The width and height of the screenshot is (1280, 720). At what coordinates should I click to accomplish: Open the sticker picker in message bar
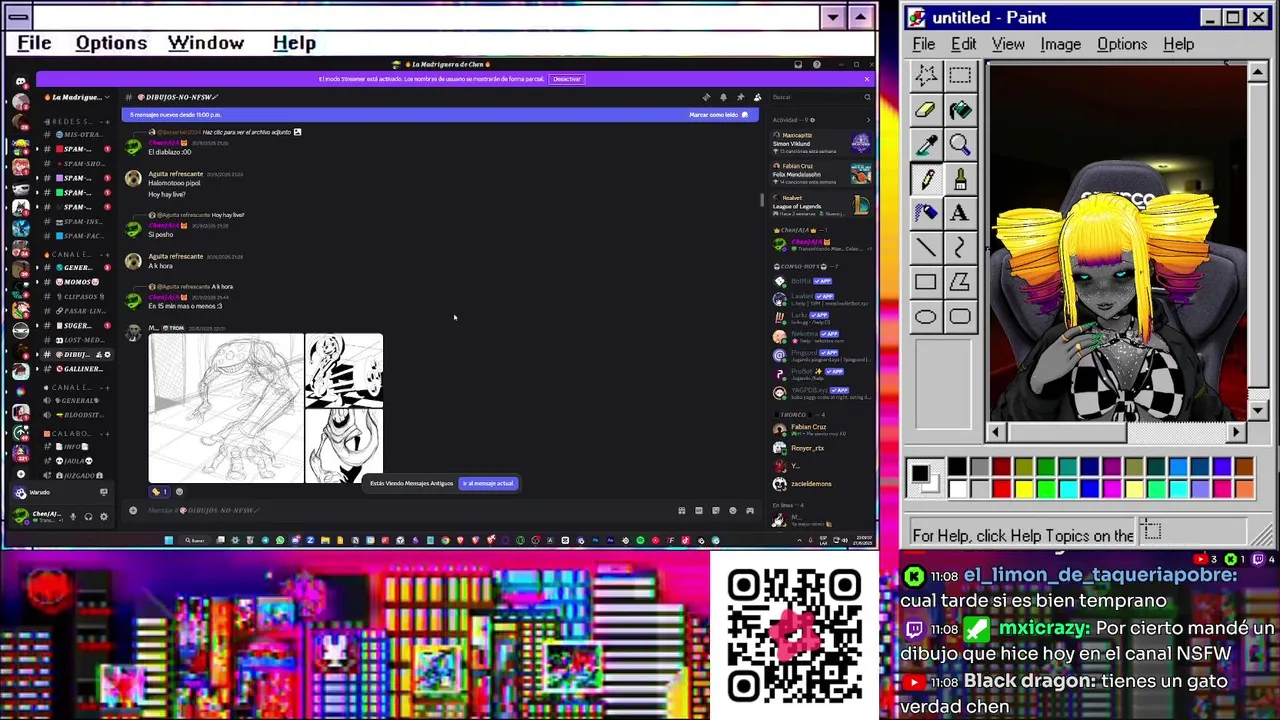pos(716,510)
